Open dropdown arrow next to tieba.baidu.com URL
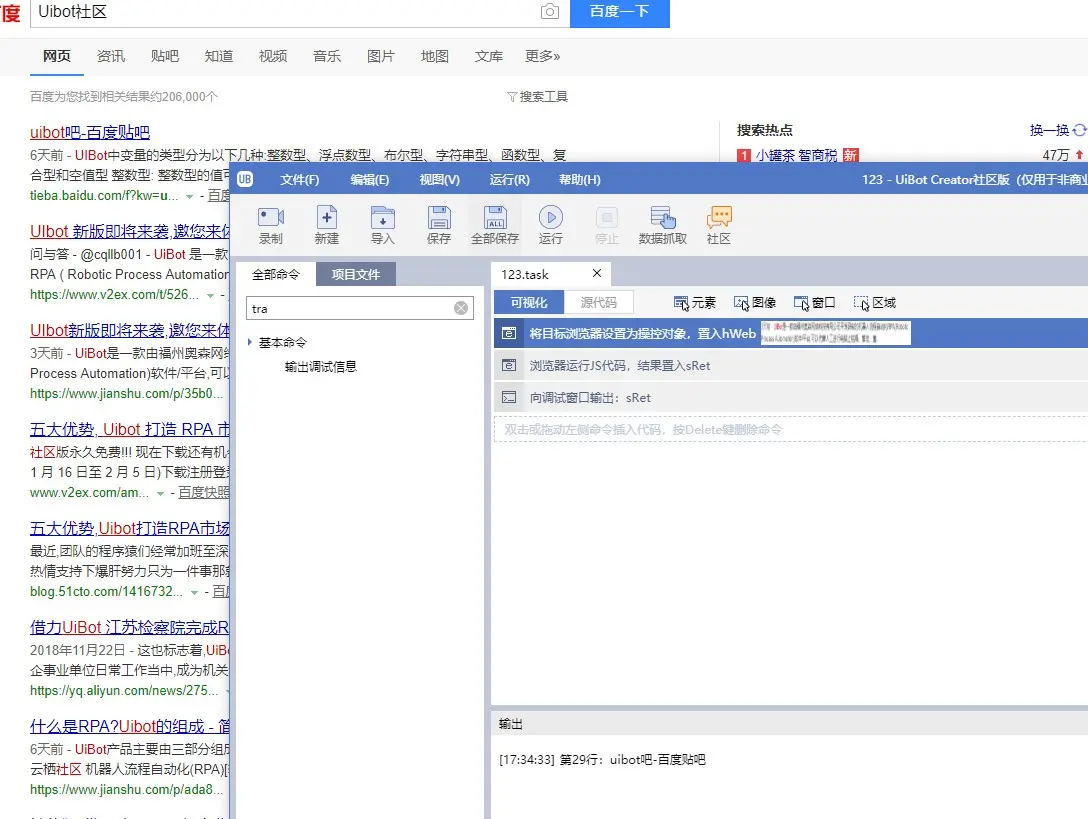The image size is (1088, 819). click(x=189, y=196)
